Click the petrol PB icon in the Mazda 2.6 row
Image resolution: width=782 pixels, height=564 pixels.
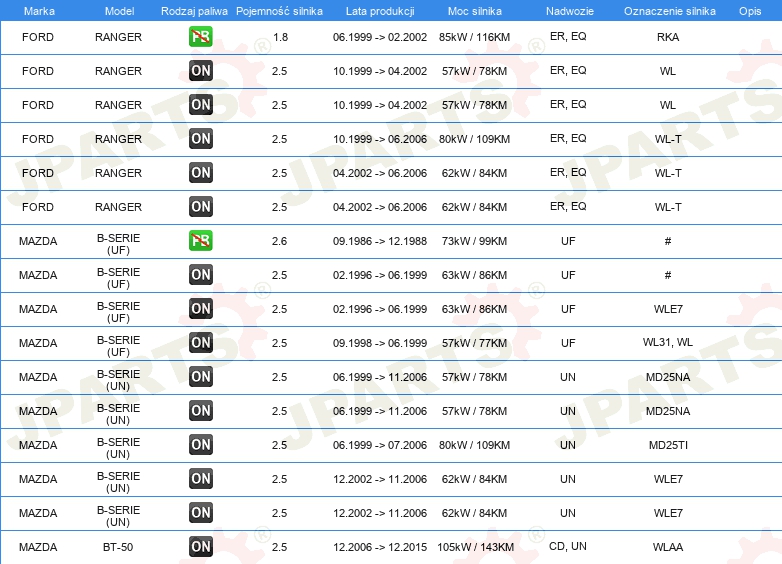[x=200, y=241]
